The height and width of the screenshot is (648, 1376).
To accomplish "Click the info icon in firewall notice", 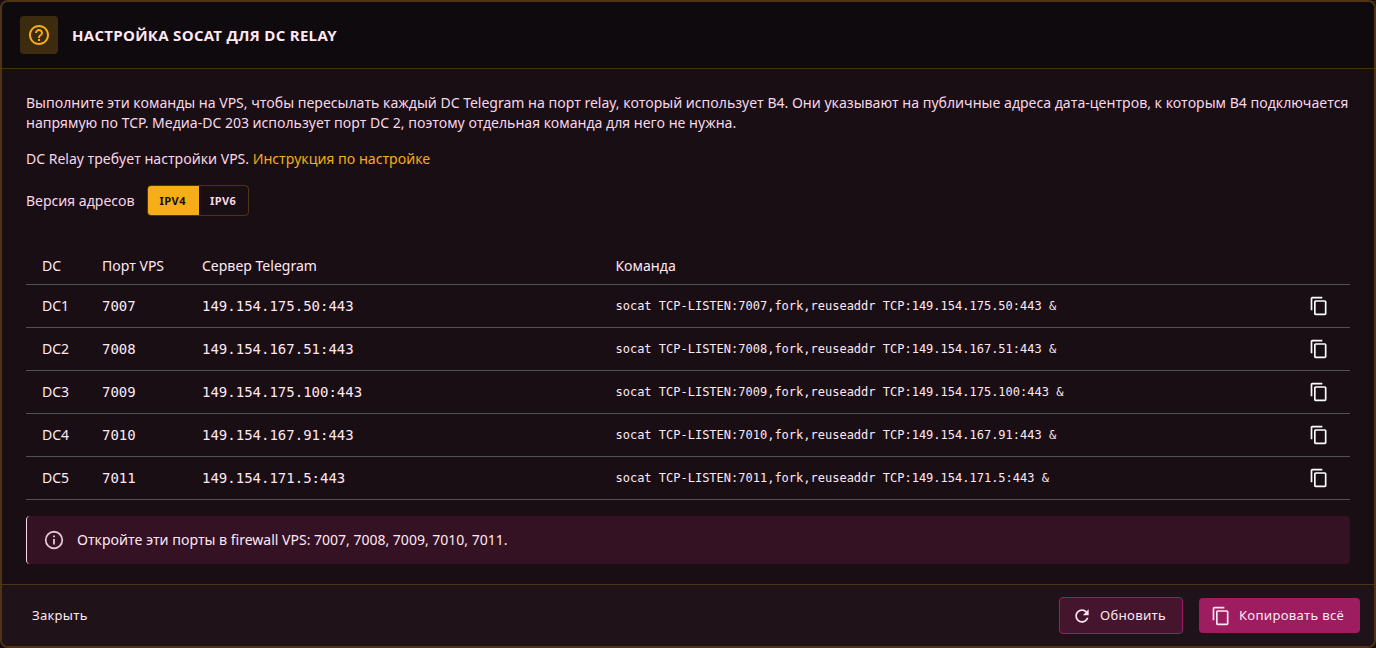I will [x=55, y=540].
